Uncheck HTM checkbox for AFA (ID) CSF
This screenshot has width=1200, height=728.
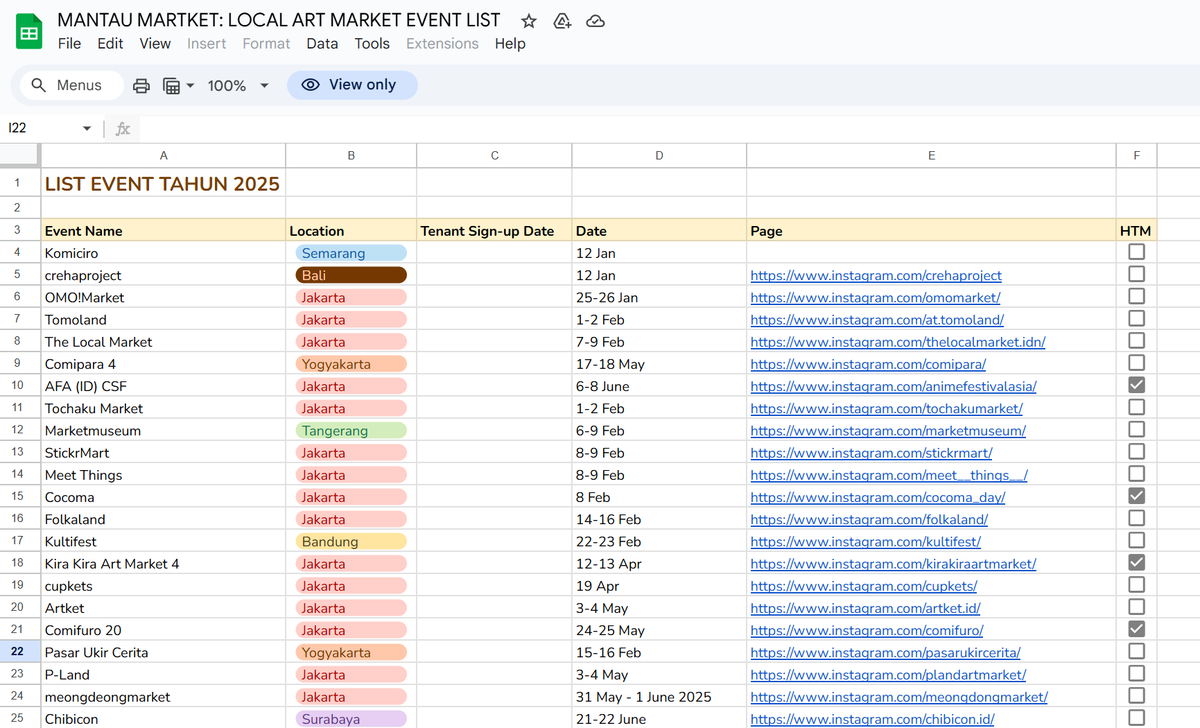tap(1136, 385)
